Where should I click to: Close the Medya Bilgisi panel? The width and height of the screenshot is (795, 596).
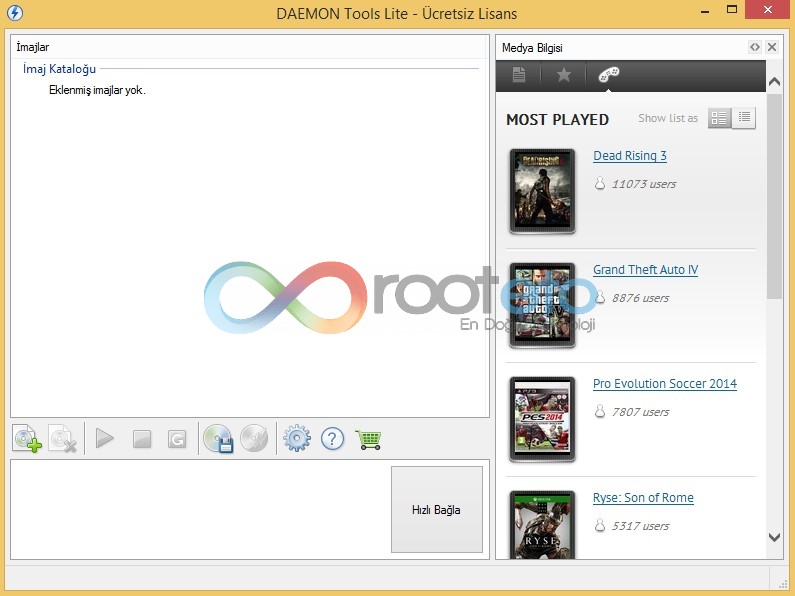772,47
